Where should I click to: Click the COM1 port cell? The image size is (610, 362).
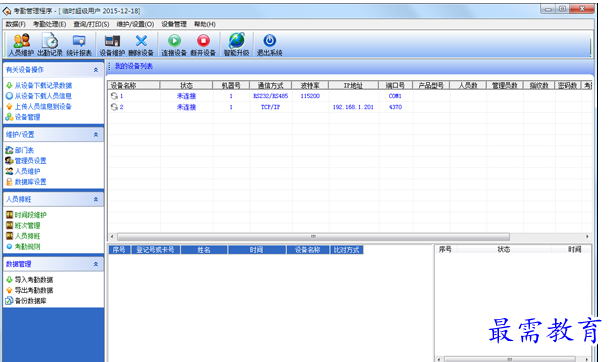(395, 96)
